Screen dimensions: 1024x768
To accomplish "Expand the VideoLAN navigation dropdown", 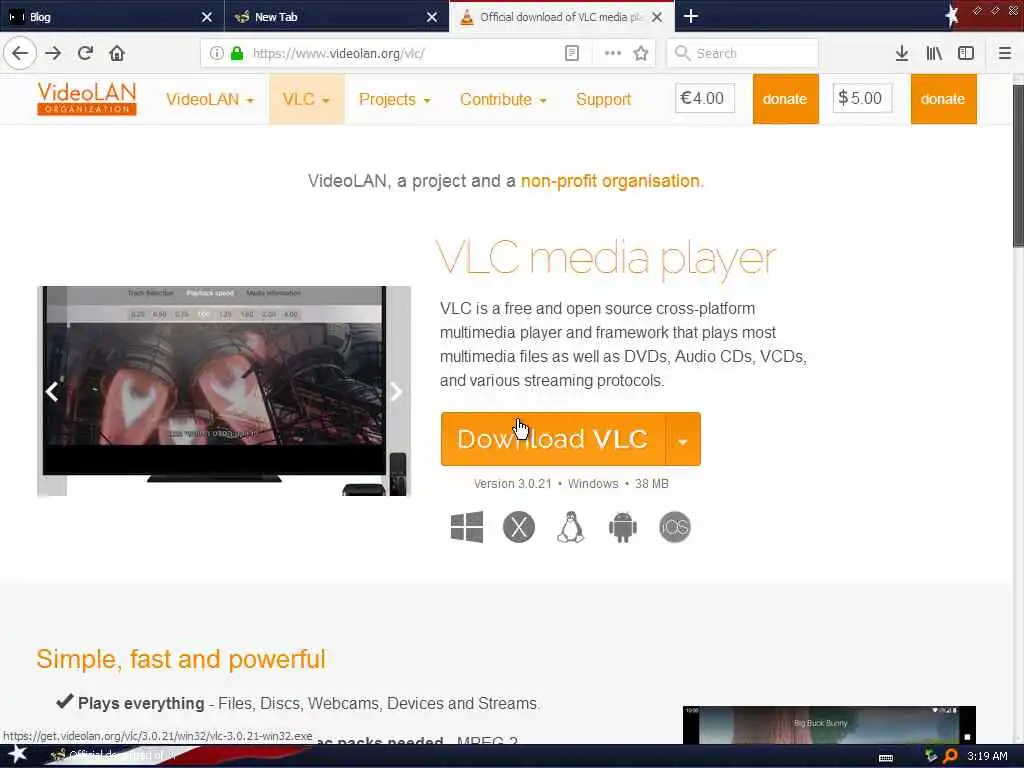I will 210,99.
